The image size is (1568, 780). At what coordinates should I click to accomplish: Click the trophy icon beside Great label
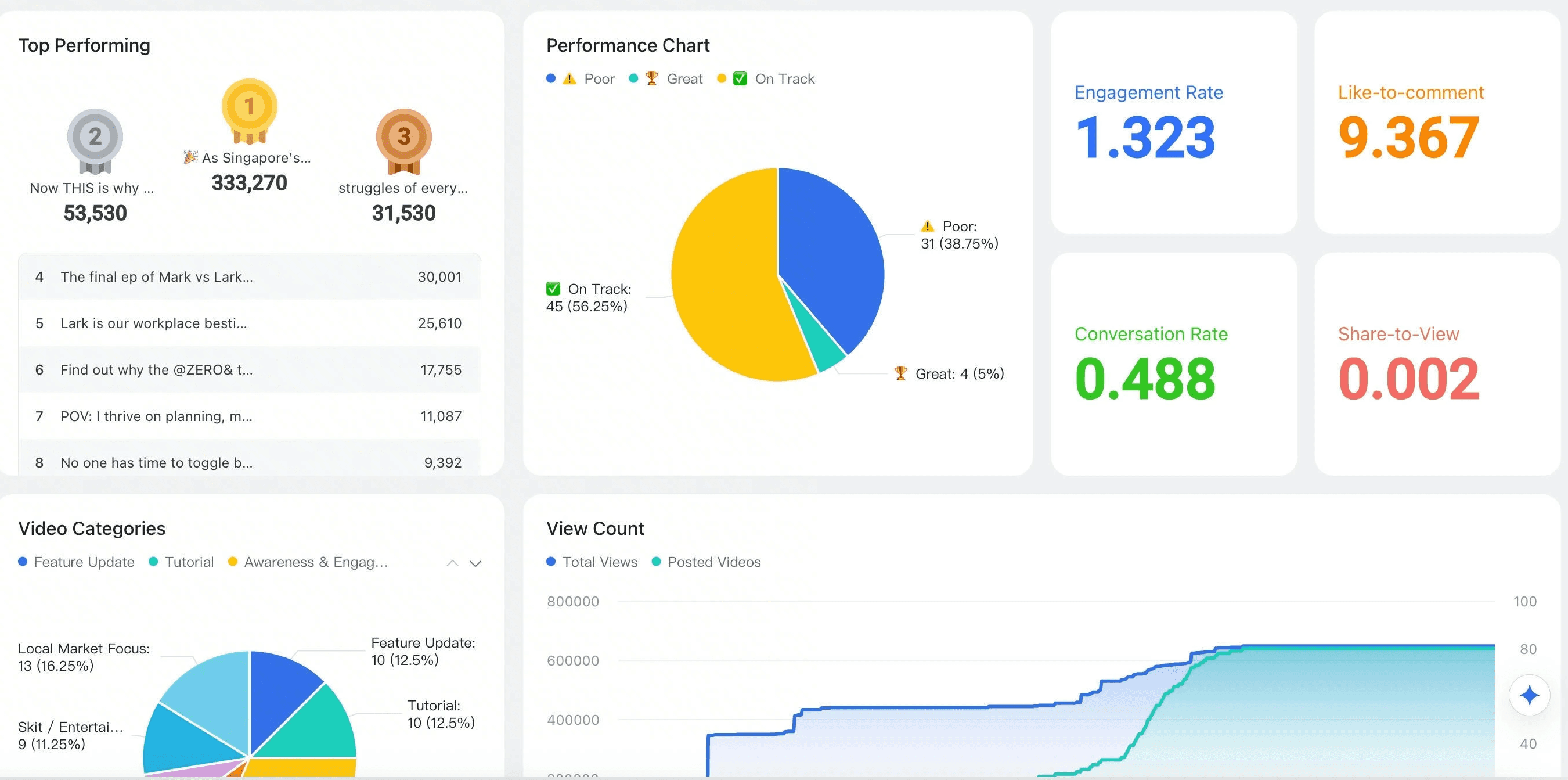point(900,373)
